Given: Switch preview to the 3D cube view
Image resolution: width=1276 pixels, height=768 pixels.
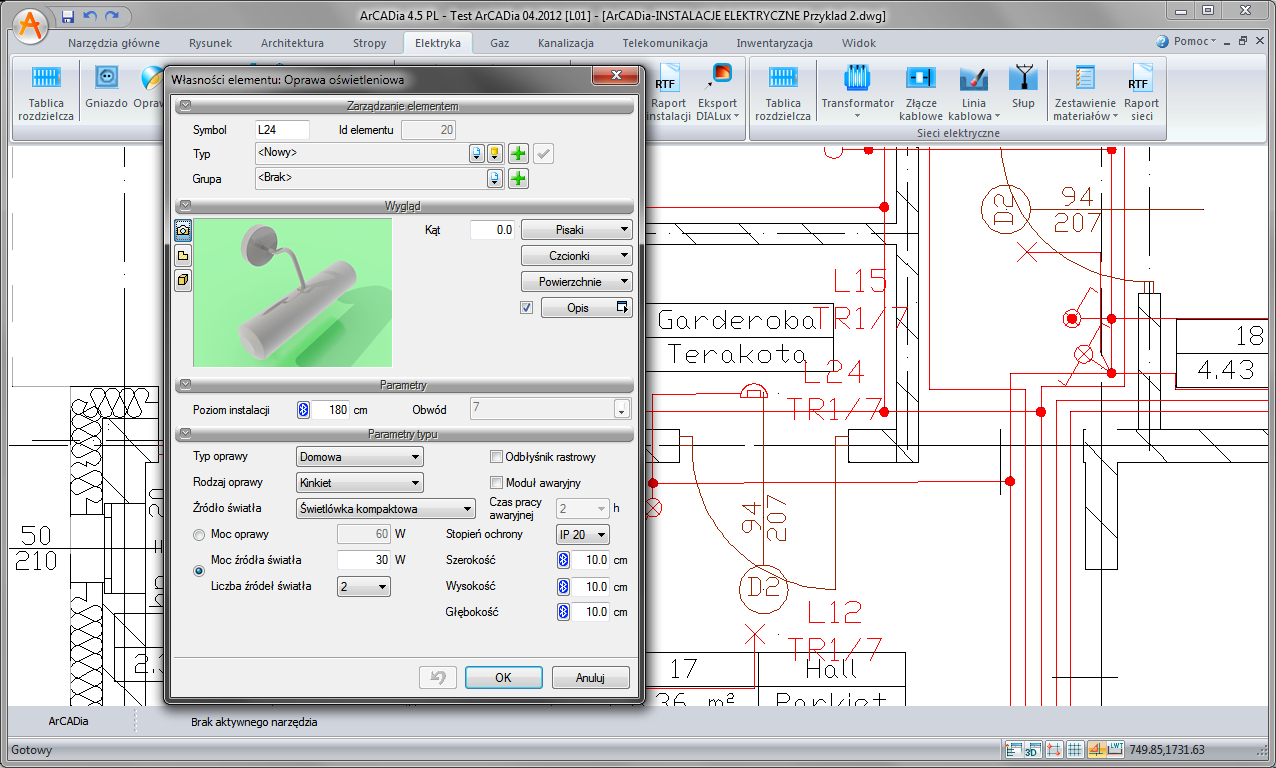Looking at the screenshot, I should point(183,280).
